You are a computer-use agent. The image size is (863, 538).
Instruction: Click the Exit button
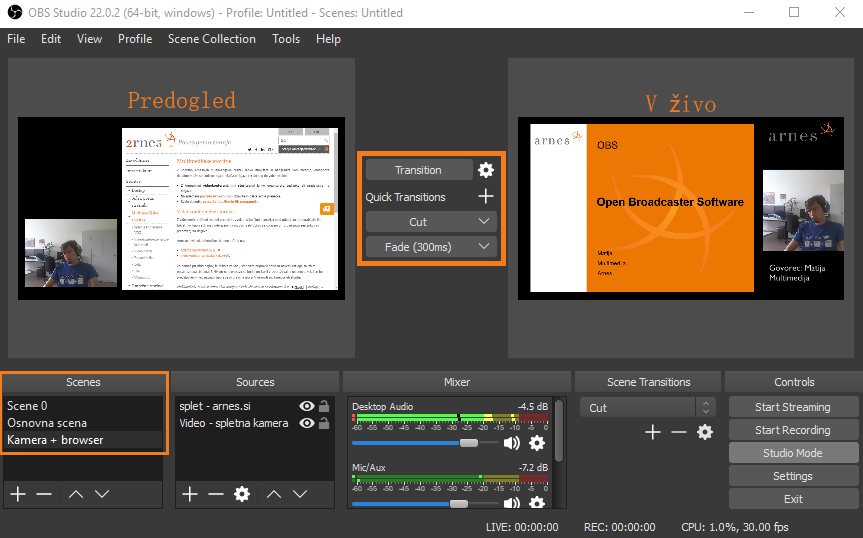793,499
